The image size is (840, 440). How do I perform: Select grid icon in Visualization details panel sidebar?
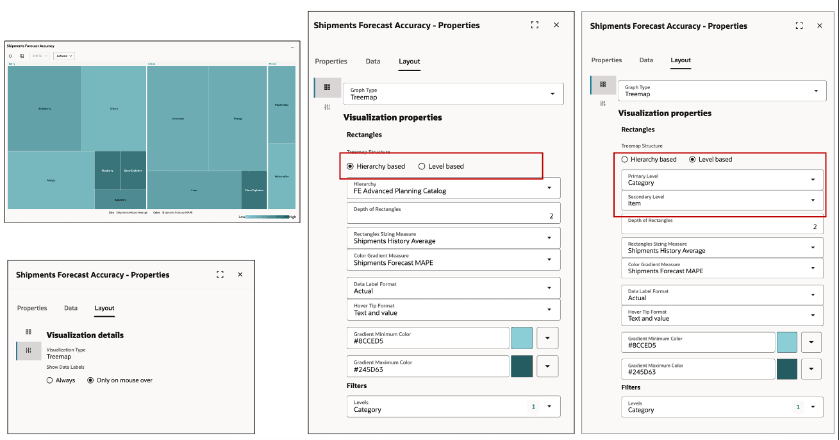(28, 332)
